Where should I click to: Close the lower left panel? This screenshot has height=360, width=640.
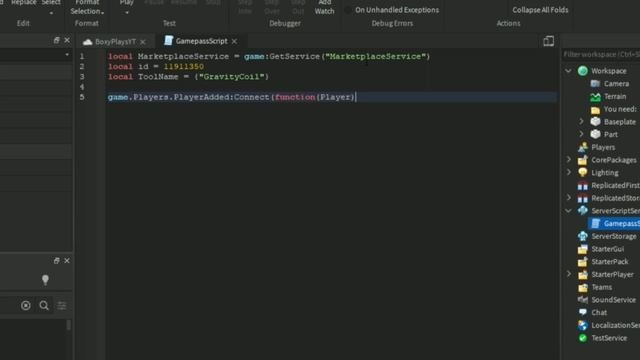click(x=67, y=260)
